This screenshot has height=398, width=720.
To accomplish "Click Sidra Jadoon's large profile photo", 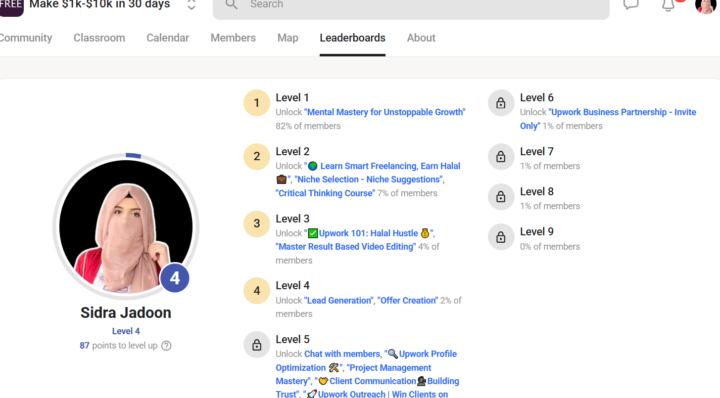I will (126, 226).
